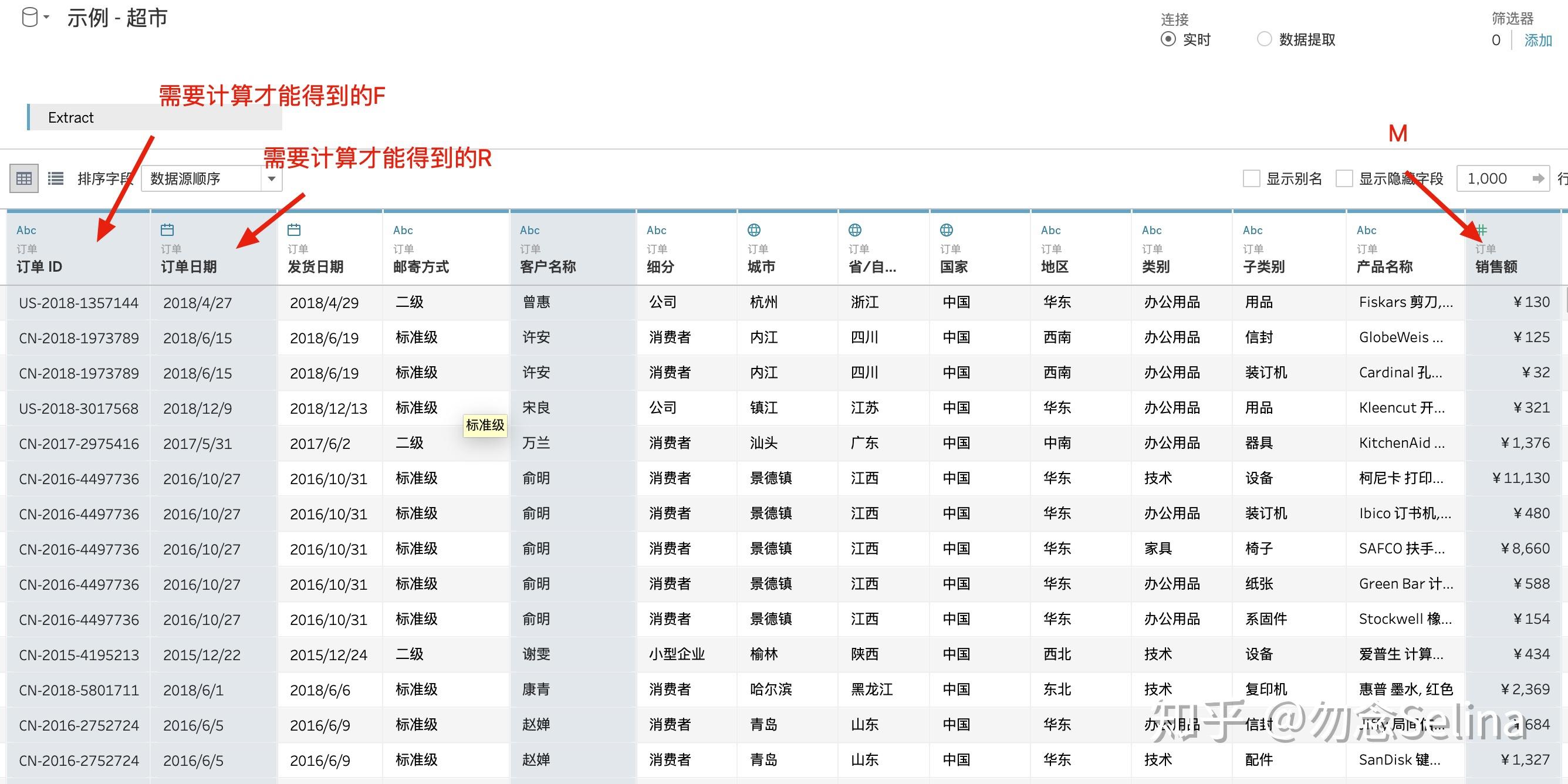Click inside the 1,000 row count field

click(x=1485, y=178)
